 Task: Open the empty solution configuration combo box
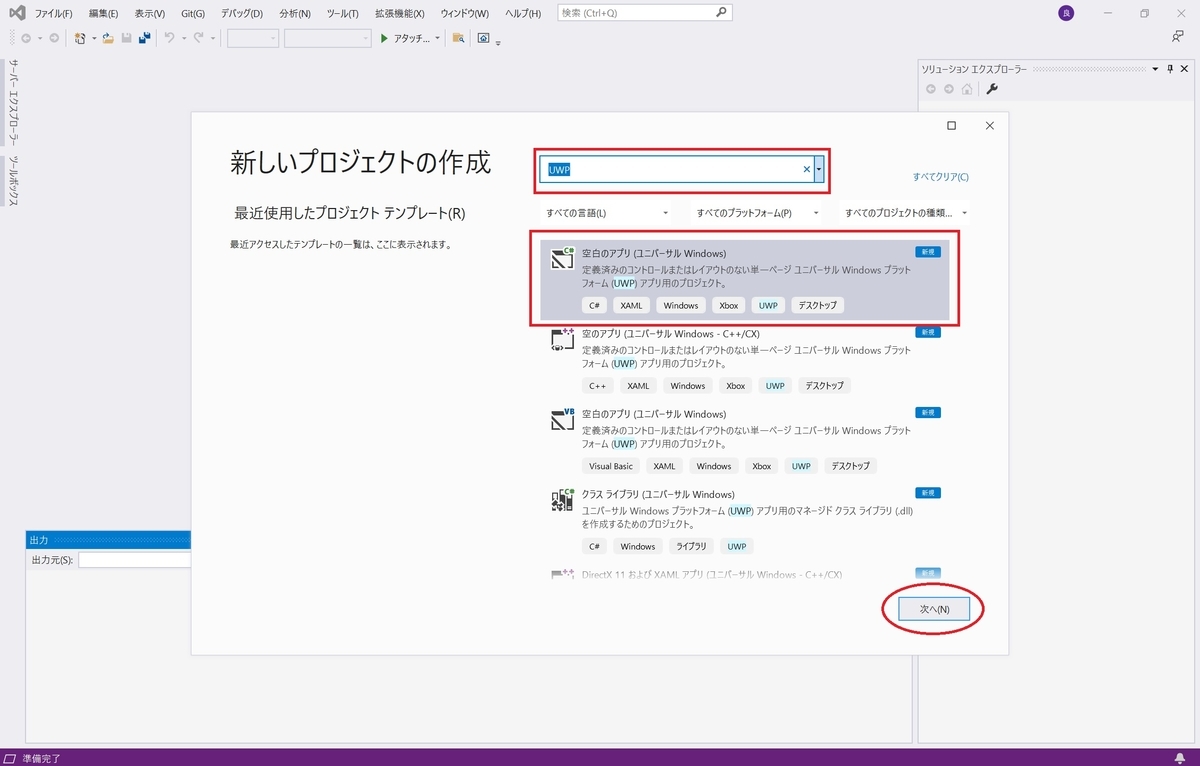click(252, 38)
